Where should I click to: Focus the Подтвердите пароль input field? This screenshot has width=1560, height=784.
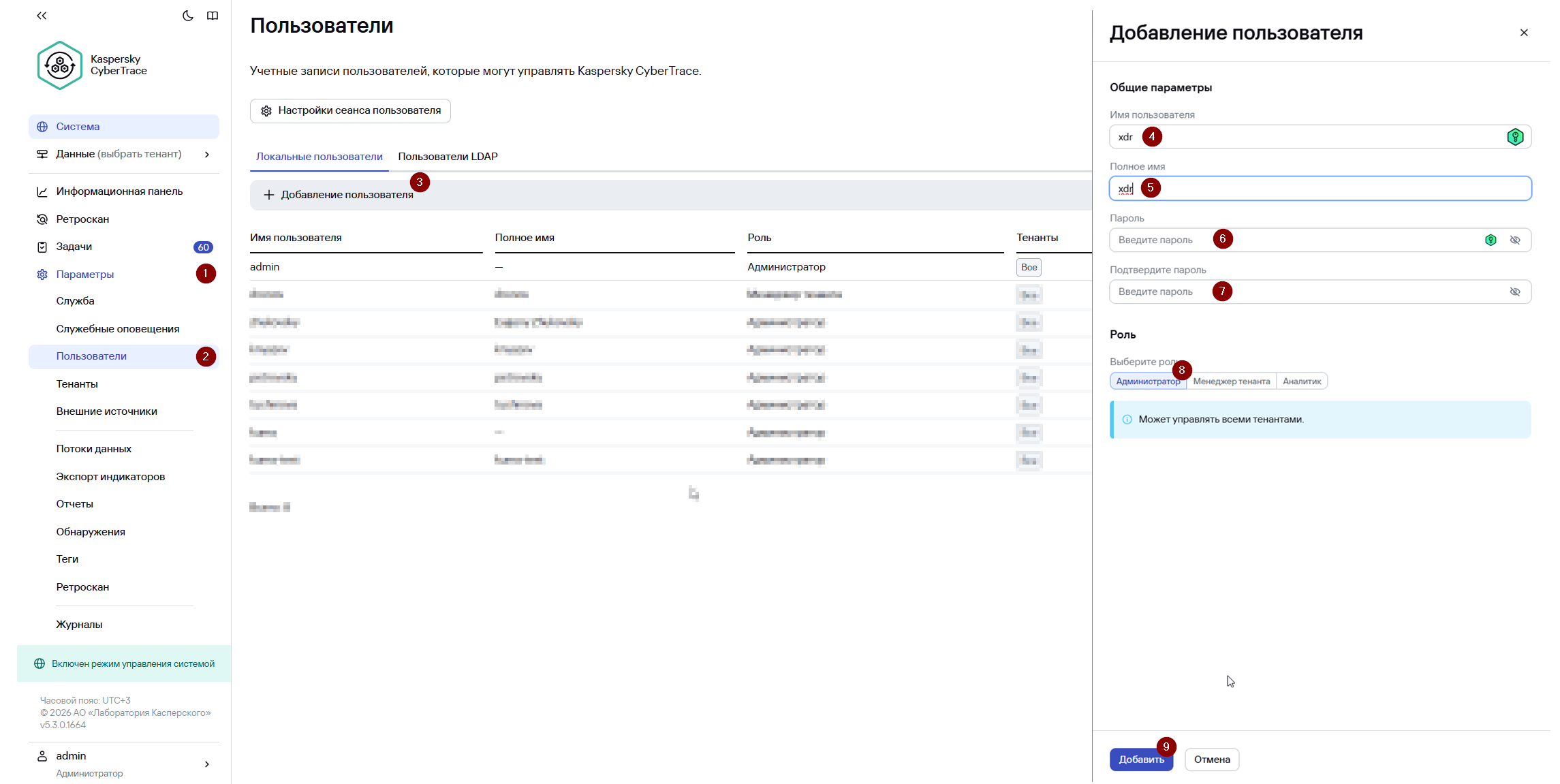(1320, 292)
